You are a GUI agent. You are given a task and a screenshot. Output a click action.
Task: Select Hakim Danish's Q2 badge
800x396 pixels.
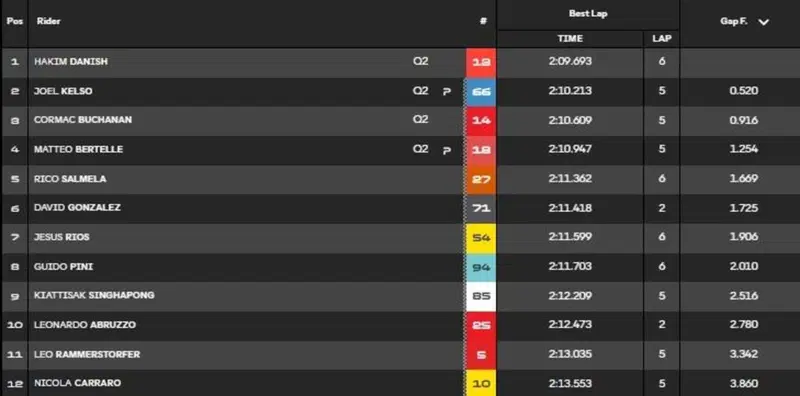tap(420, 61)
